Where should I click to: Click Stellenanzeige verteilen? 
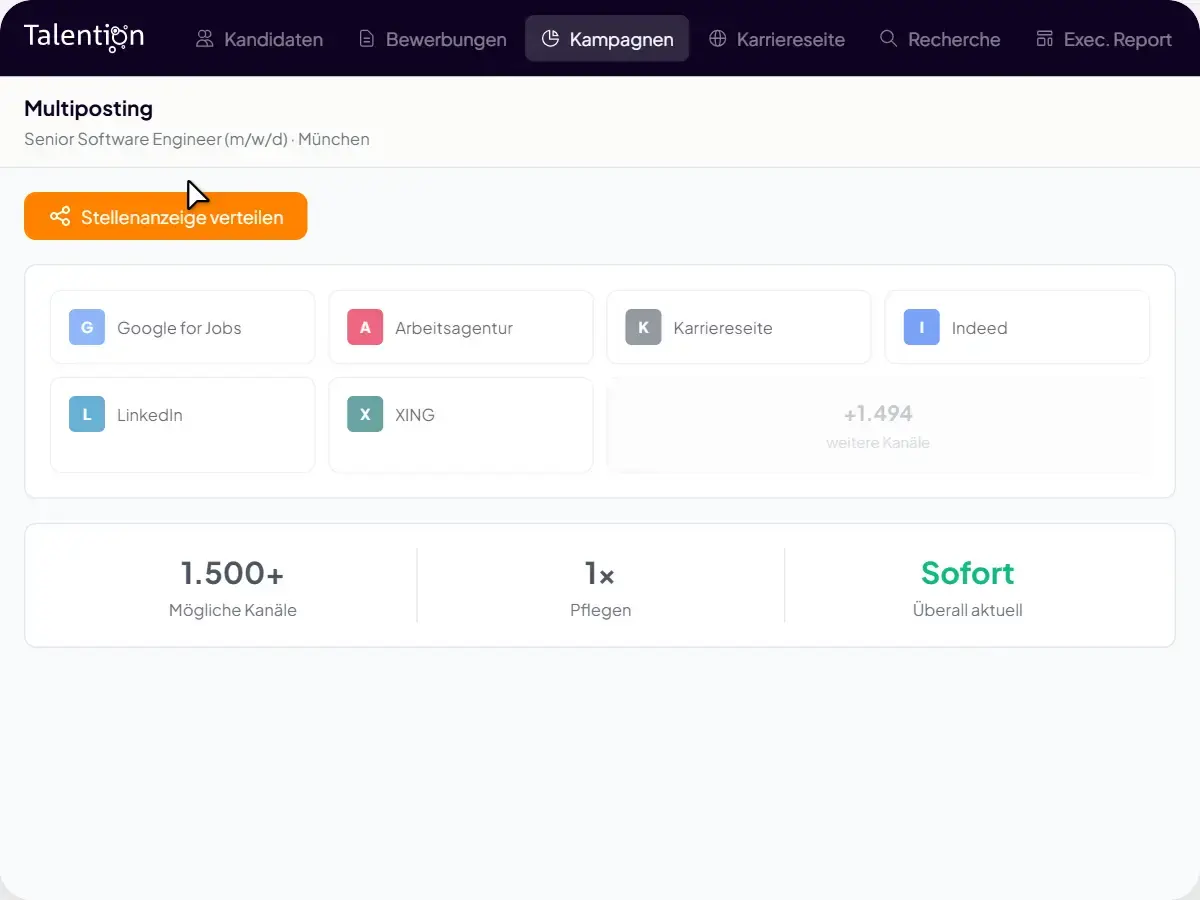coord(165,215)
